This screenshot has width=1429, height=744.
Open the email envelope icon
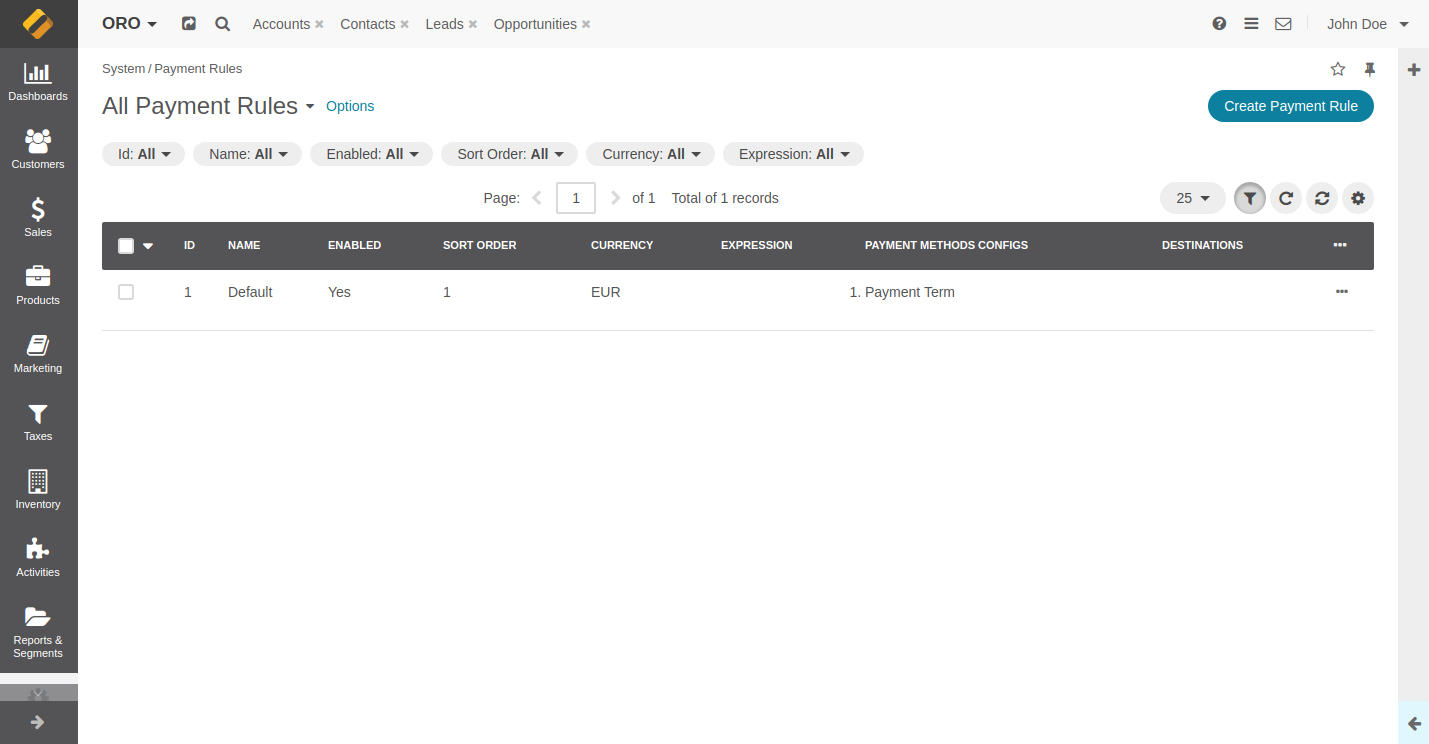[x=1283, y=23]
